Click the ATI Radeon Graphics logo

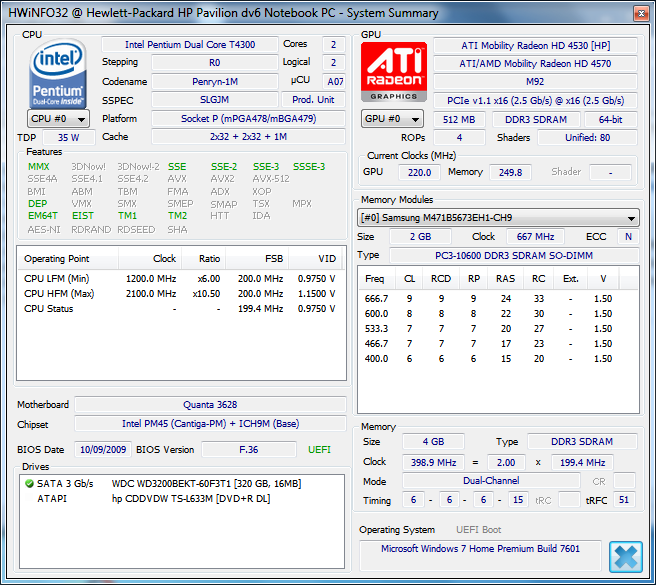394,72
